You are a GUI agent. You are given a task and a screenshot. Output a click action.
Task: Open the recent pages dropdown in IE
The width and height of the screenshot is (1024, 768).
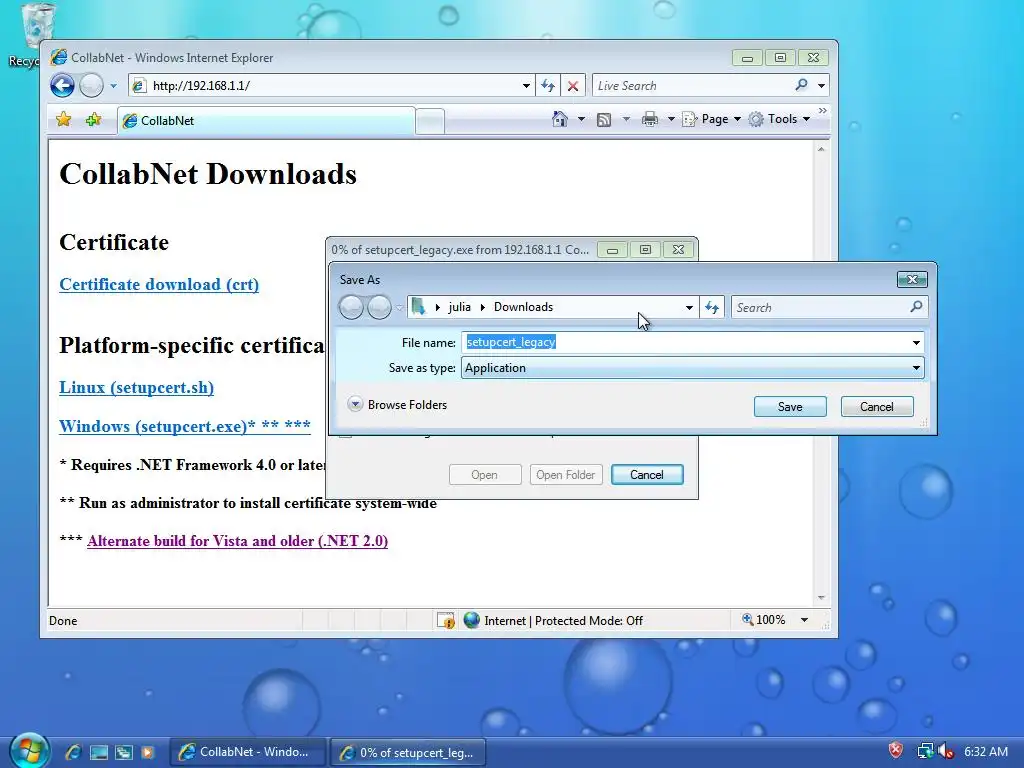click(113, 86)
